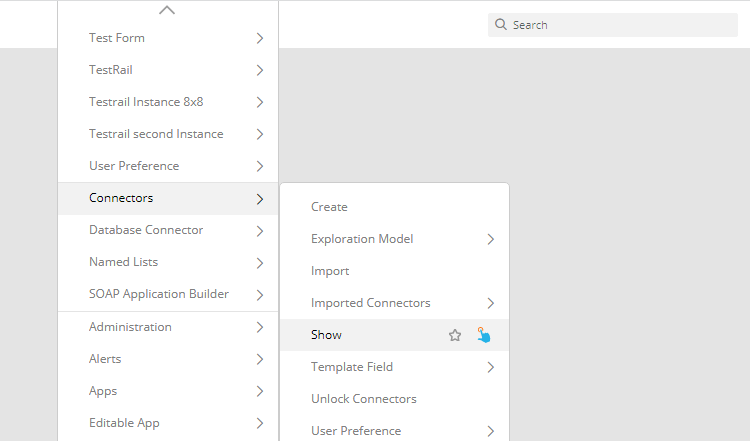This screenshot has width=750, height=441.
Task: Open the Administration submenu arrow
Action: tap(260, 327)
